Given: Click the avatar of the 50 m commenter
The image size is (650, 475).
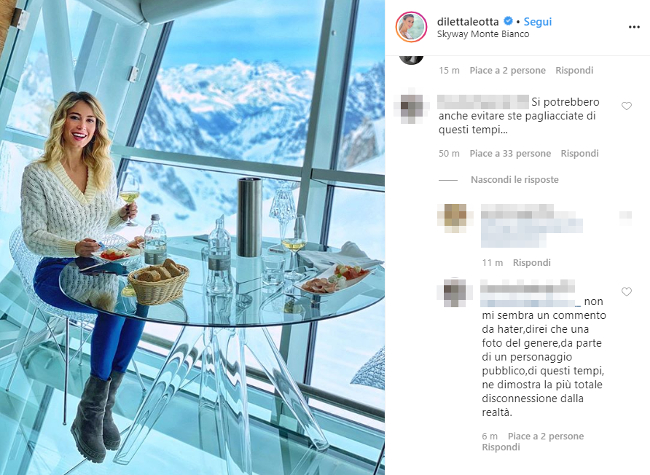Looking at the screenshot, I should 411,107.
